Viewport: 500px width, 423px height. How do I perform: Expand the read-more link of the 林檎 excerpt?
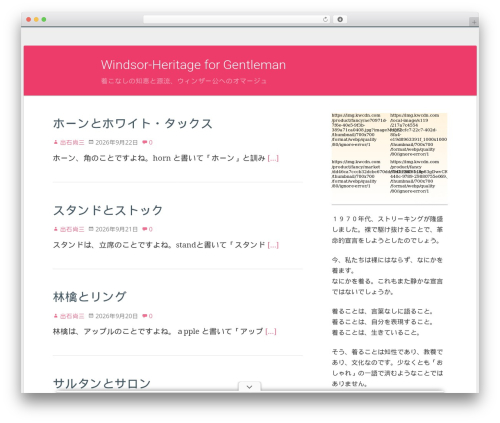(x=271, y=332)
